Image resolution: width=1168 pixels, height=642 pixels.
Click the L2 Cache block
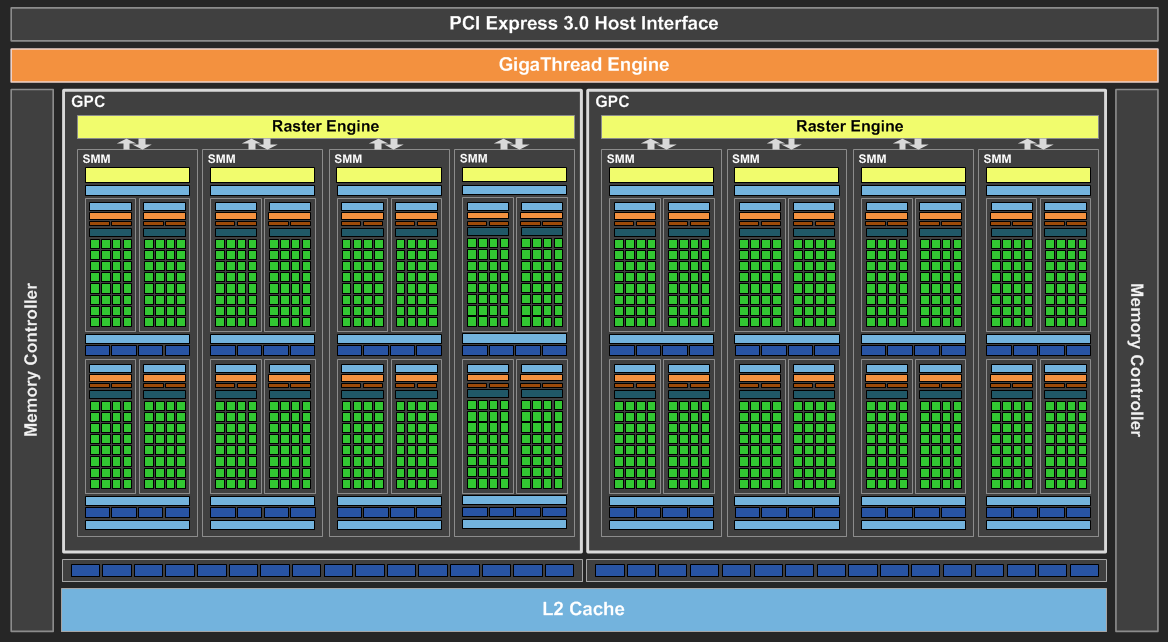click(583, 609)
